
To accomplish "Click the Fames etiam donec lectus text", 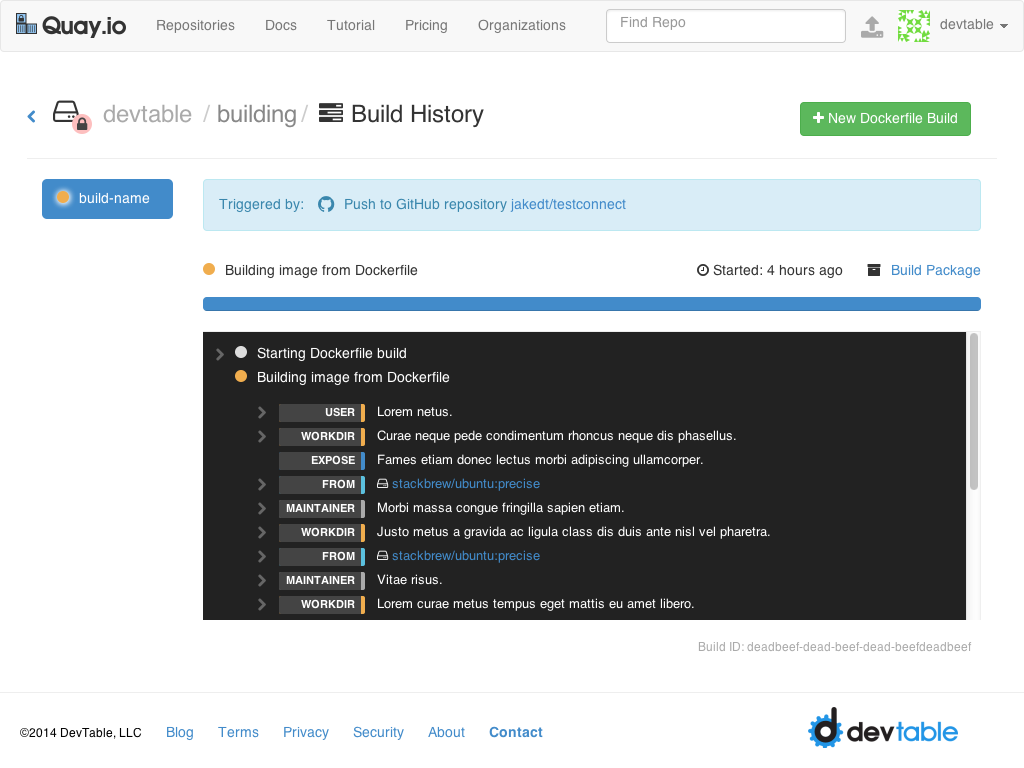I will click(539, 460).
